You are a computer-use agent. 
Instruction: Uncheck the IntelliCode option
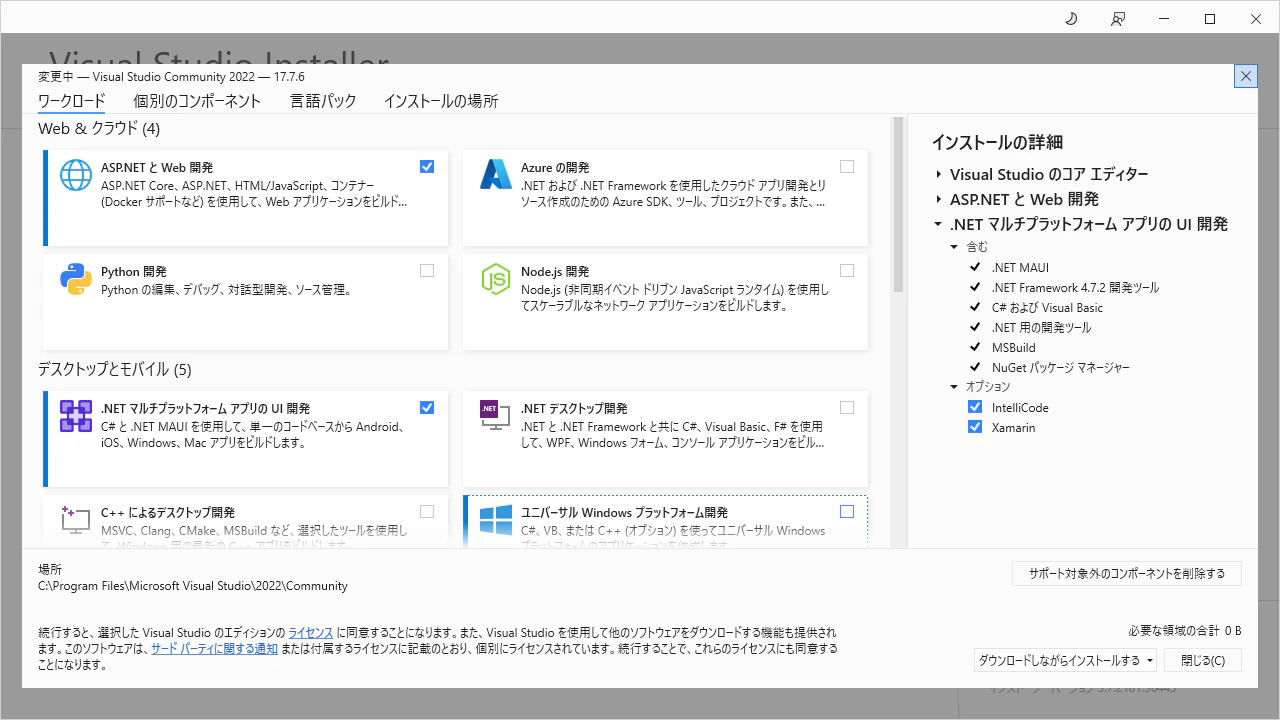click(975, 407)
